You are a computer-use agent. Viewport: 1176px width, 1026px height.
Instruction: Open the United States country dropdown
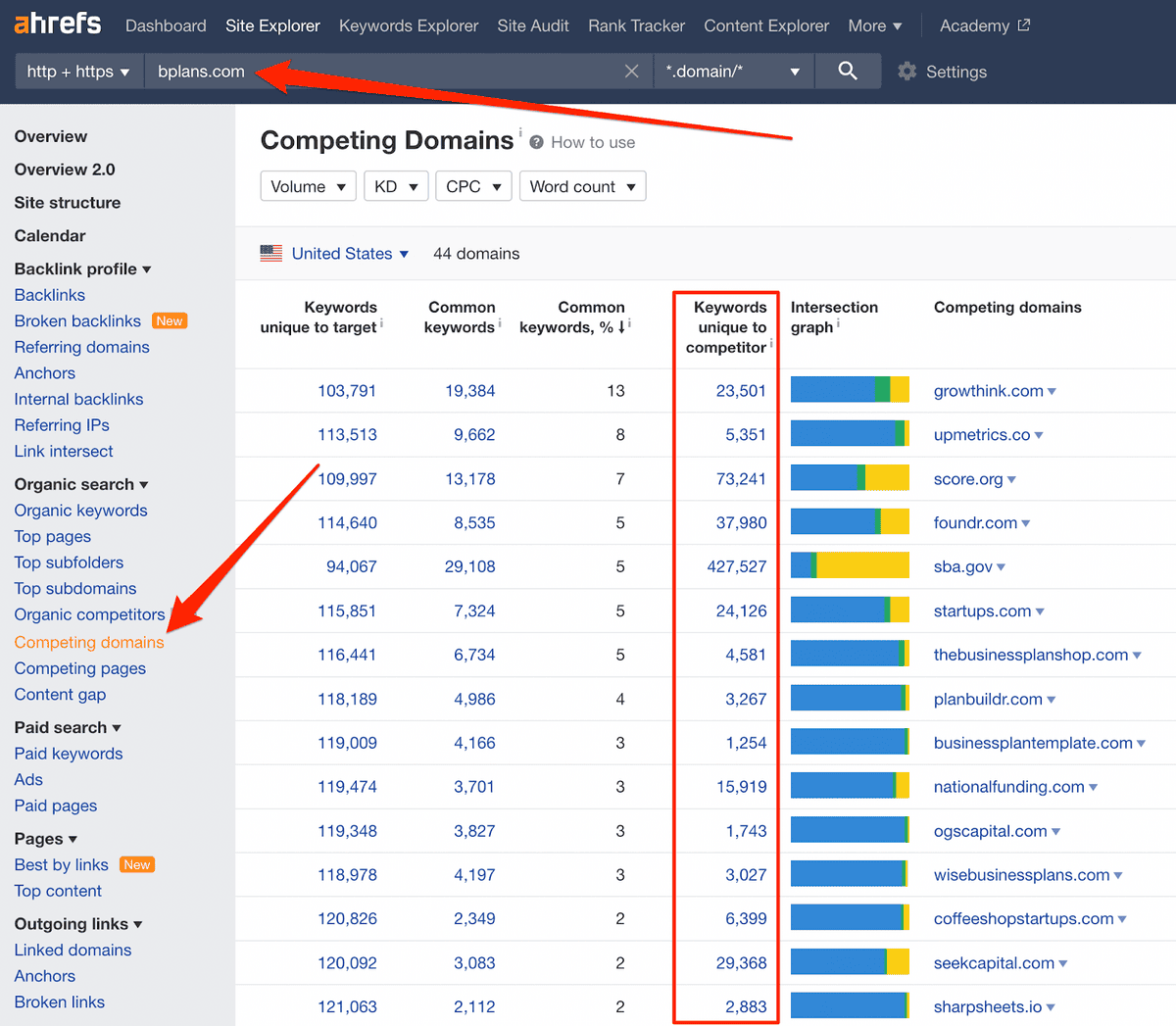[x=350, y=253]
